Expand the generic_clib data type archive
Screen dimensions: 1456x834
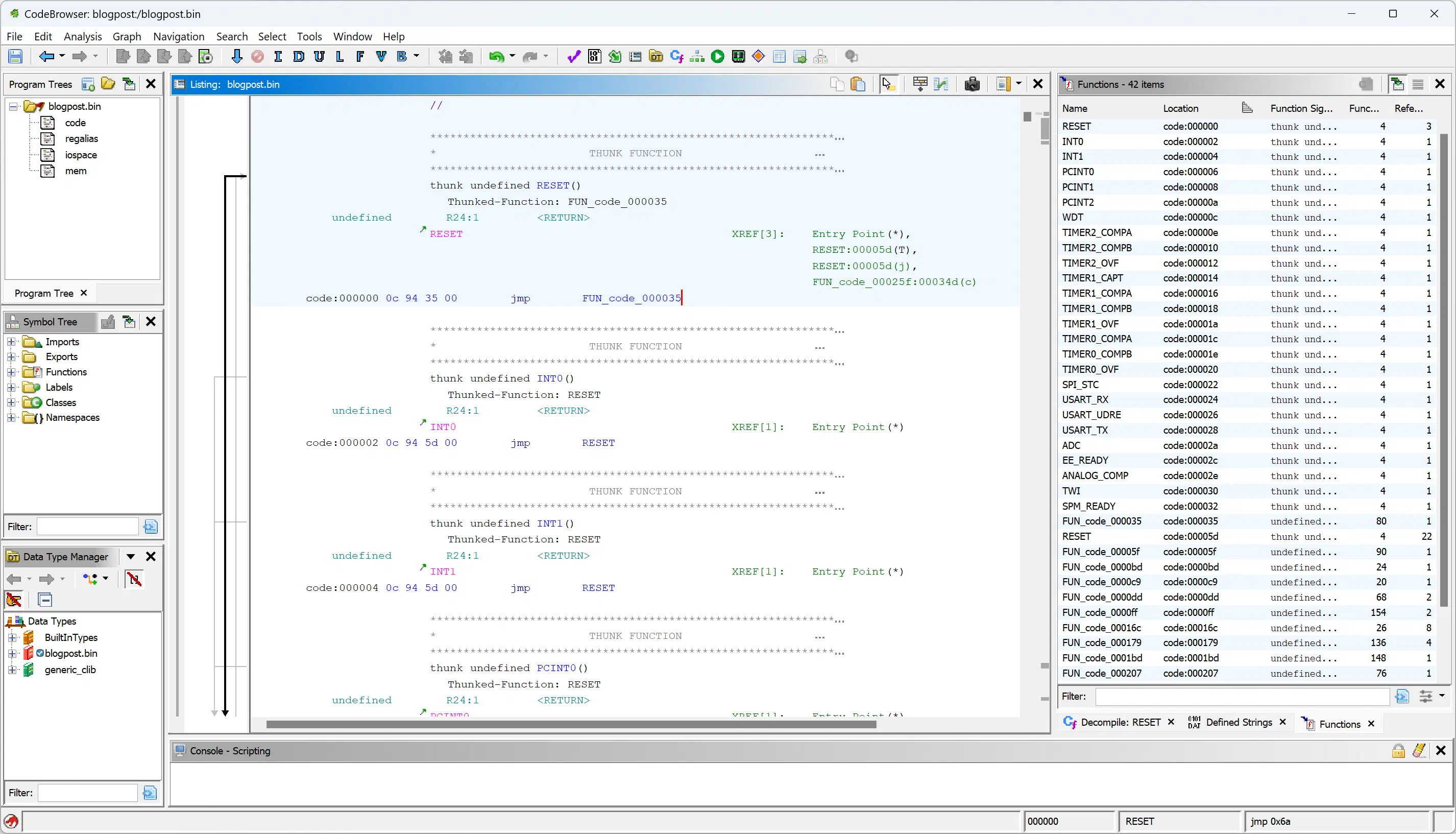13,670
